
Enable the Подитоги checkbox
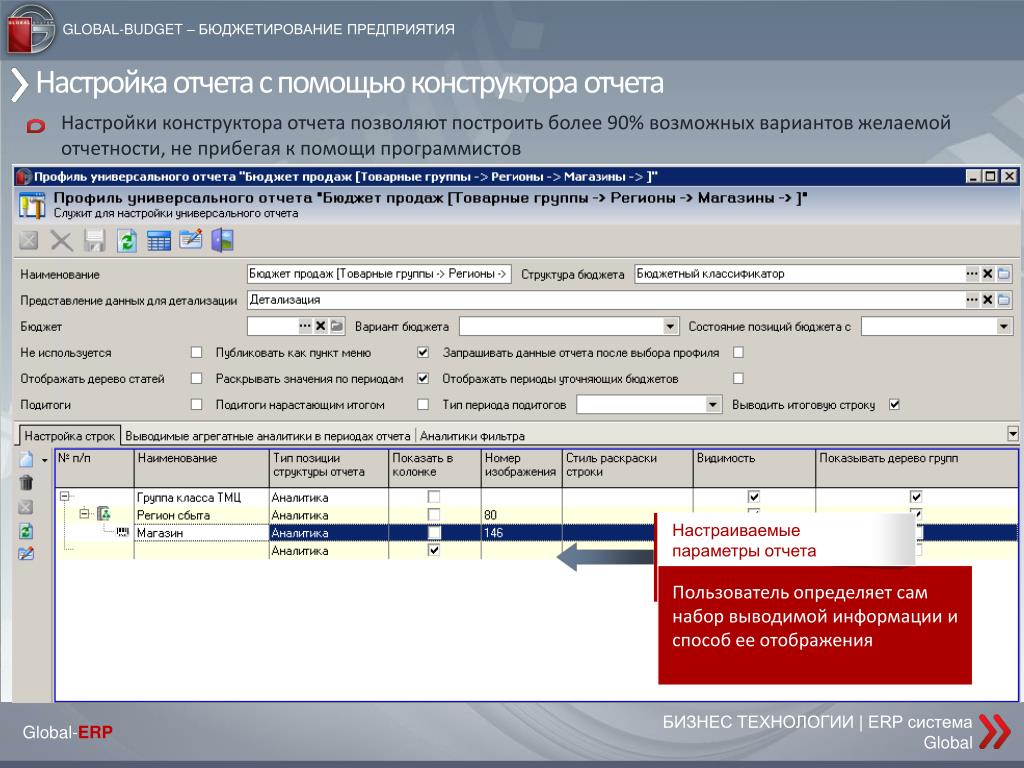coord(196,405)
